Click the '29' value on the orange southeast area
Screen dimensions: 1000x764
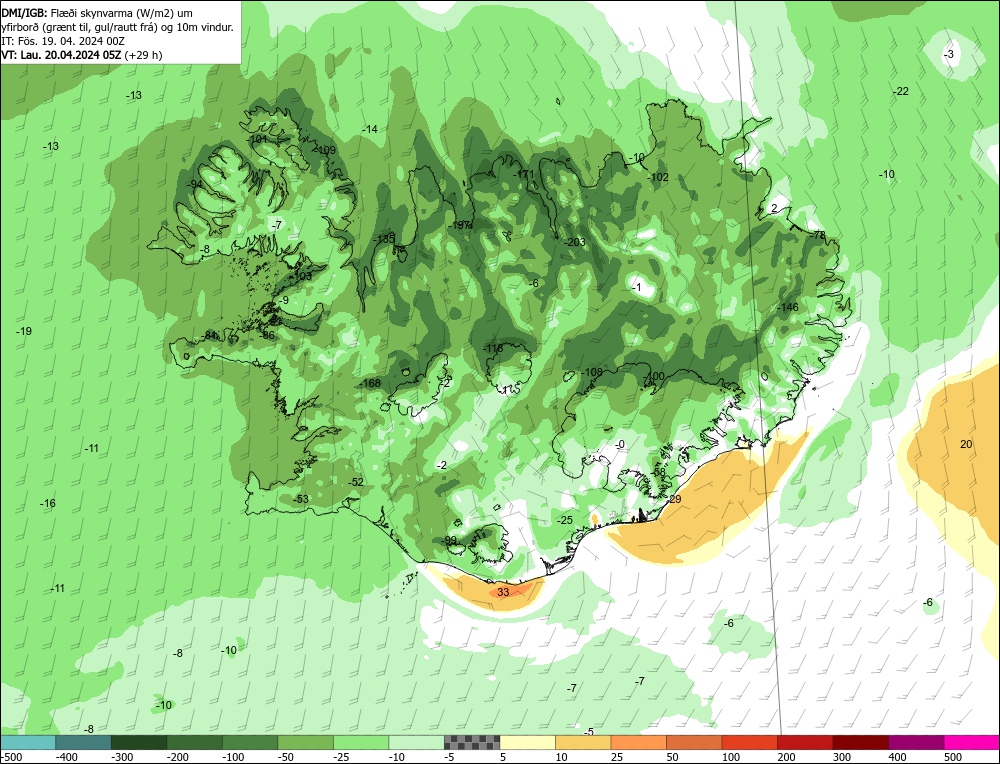675,499
